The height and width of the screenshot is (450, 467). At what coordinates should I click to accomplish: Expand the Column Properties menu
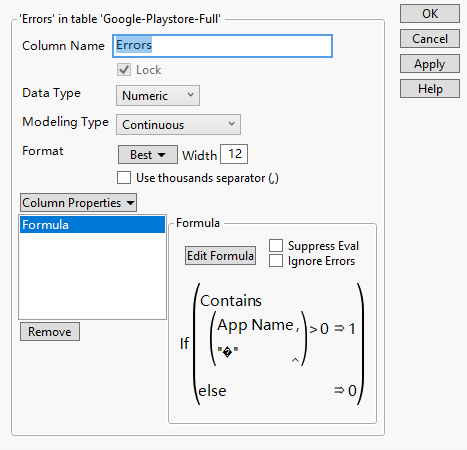[x=78, y=203]
